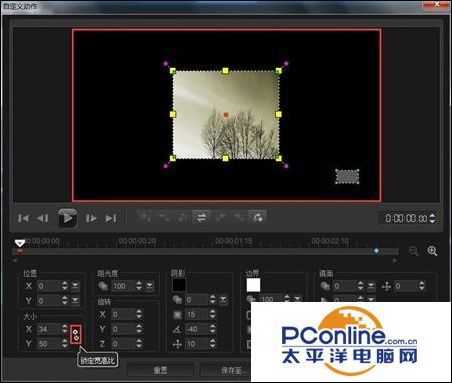Click the shadow blur icon
452x383 pixels.
click(x=177, y=314)
